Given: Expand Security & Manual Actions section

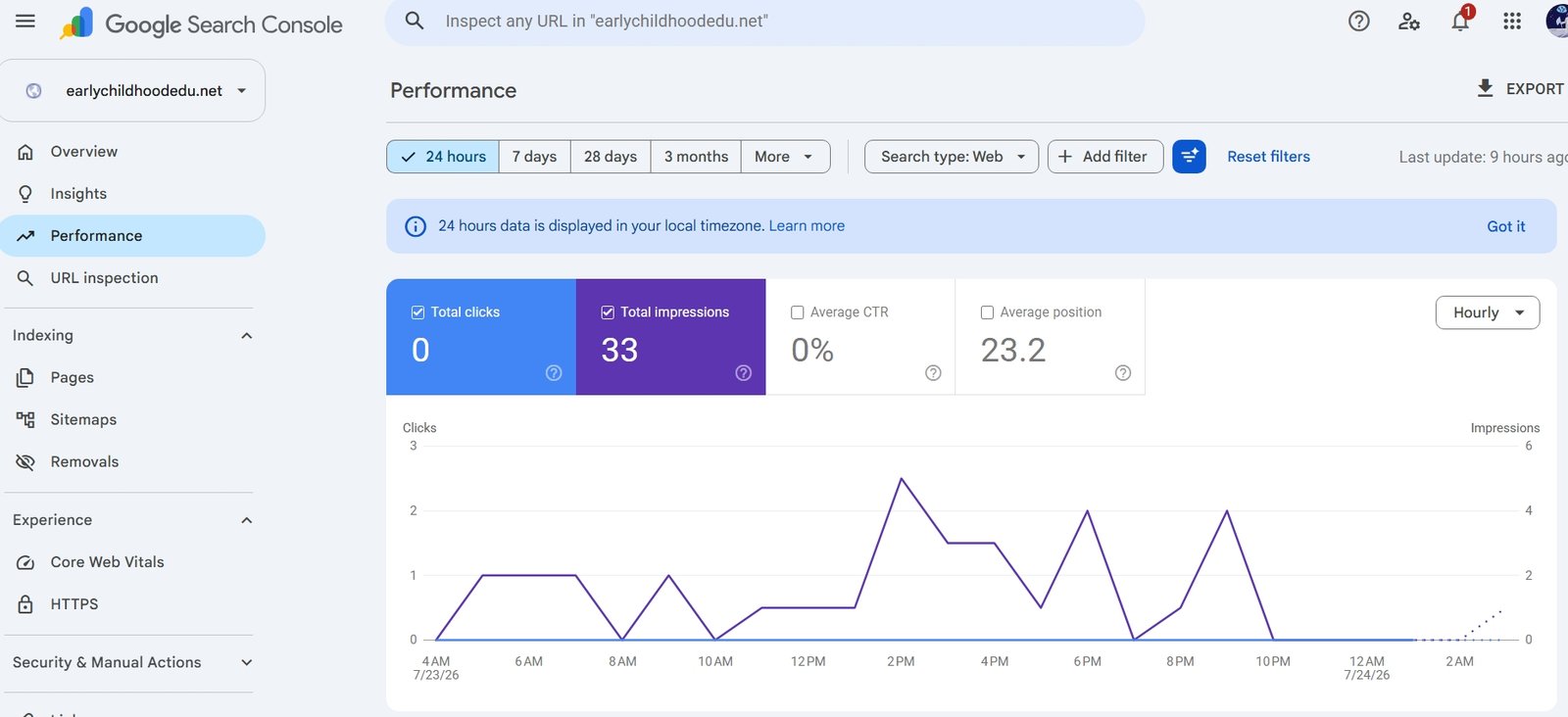Looking at the screenshot, I should [x=247, y=663].
